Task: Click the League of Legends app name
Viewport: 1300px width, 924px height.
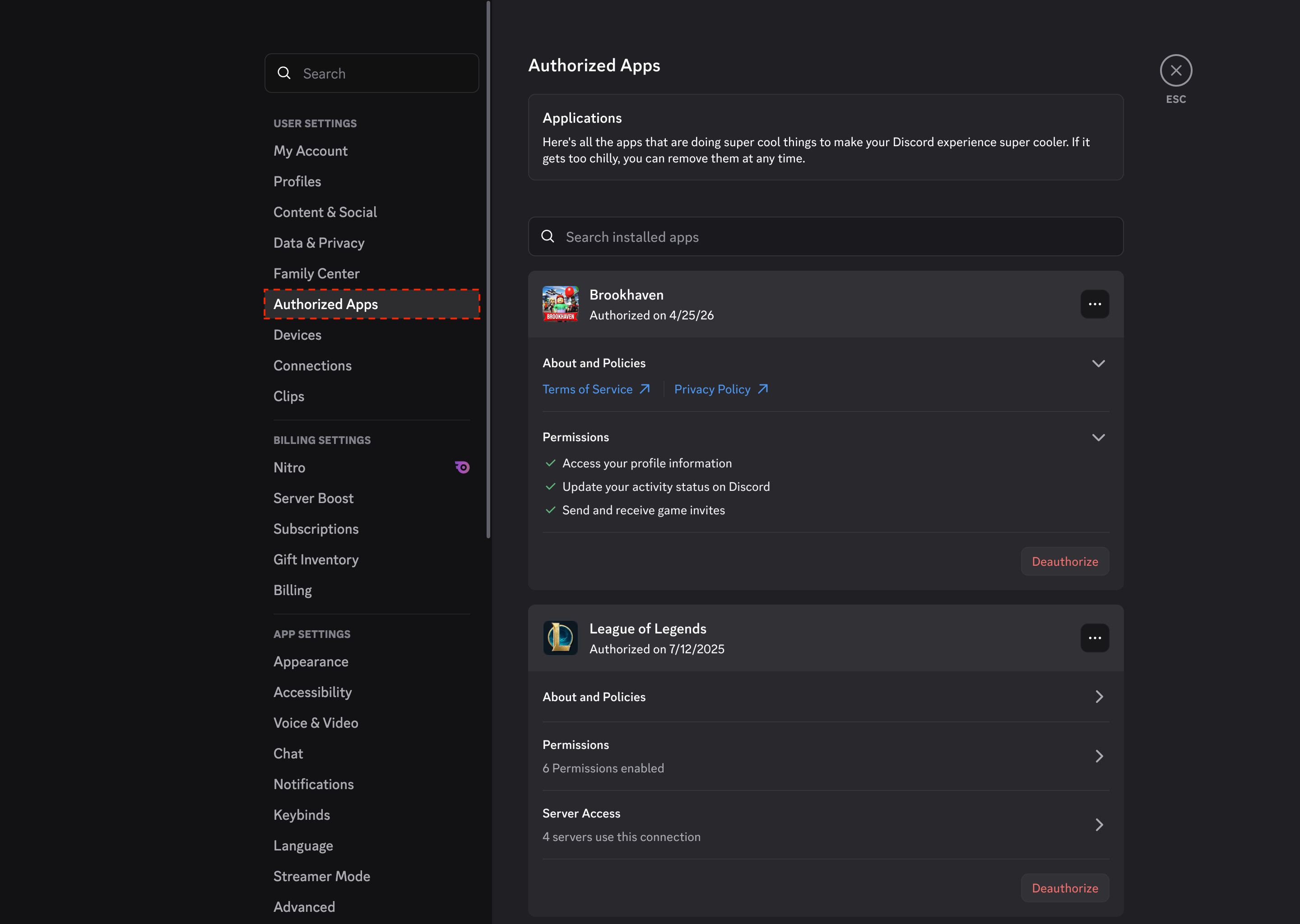Action: (x=648, y=628)
